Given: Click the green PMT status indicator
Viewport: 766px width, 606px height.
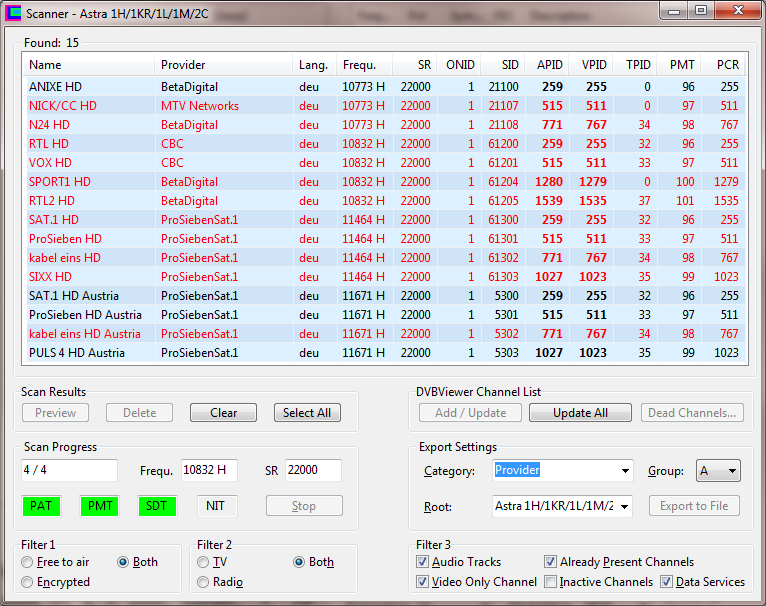Looking at the screenshot, I should (x=99, y=506).
